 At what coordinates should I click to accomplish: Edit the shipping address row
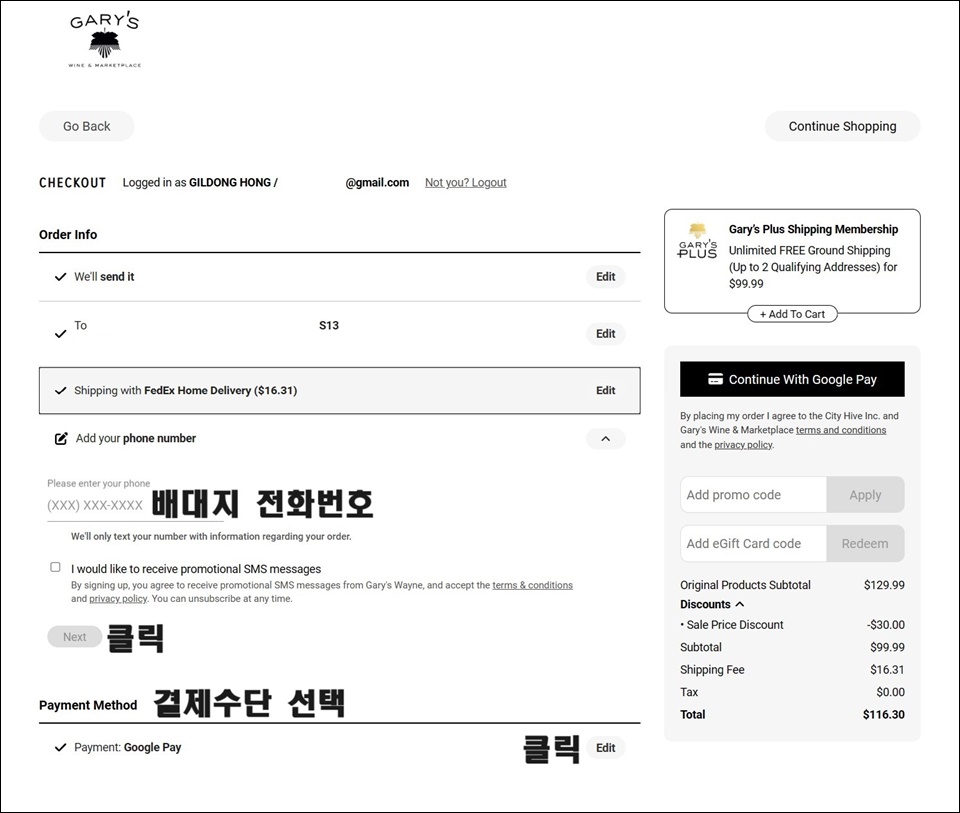click(606, 334)
